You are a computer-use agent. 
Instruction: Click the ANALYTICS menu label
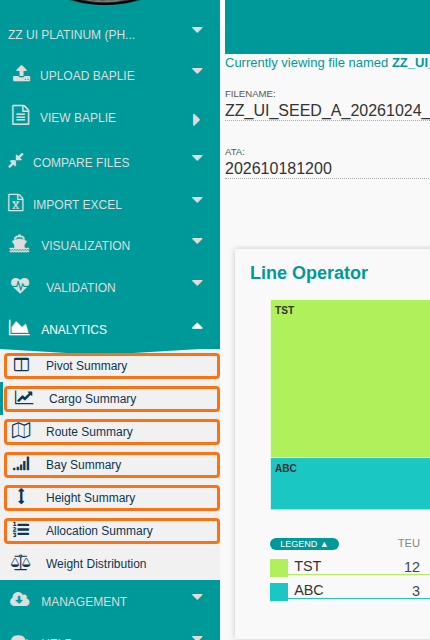74,330
